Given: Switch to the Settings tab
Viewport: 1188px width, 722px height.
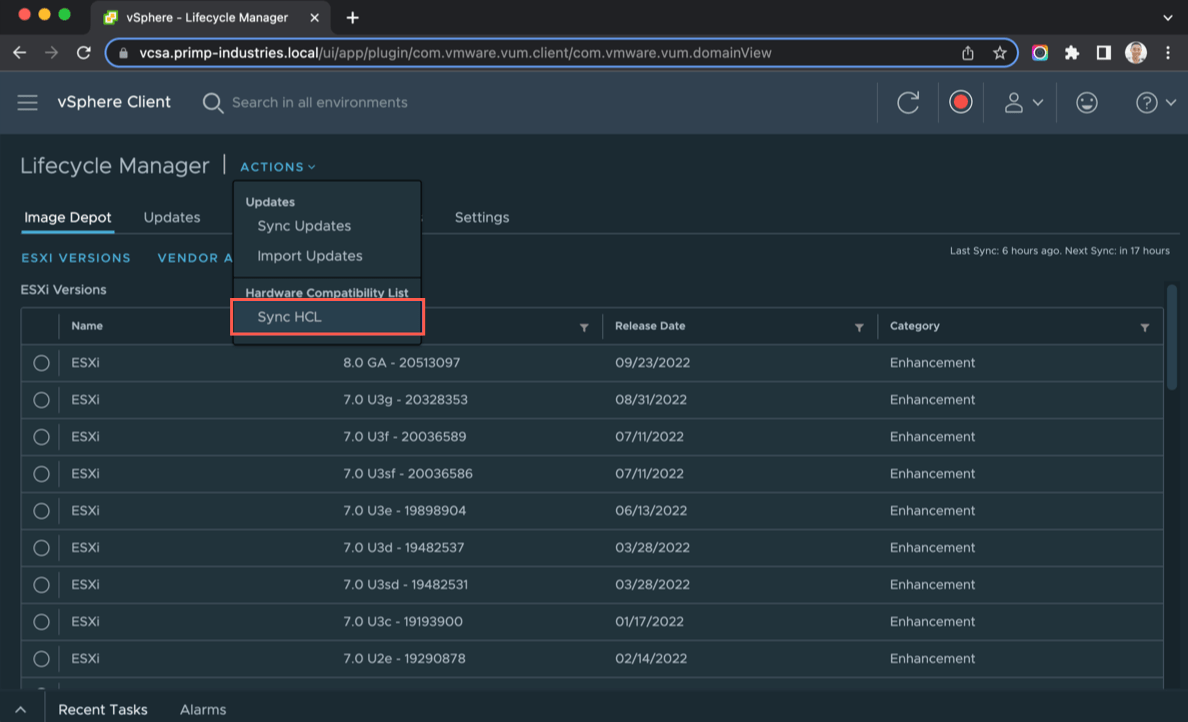Looking at the screenshot, I should point(482,217).
